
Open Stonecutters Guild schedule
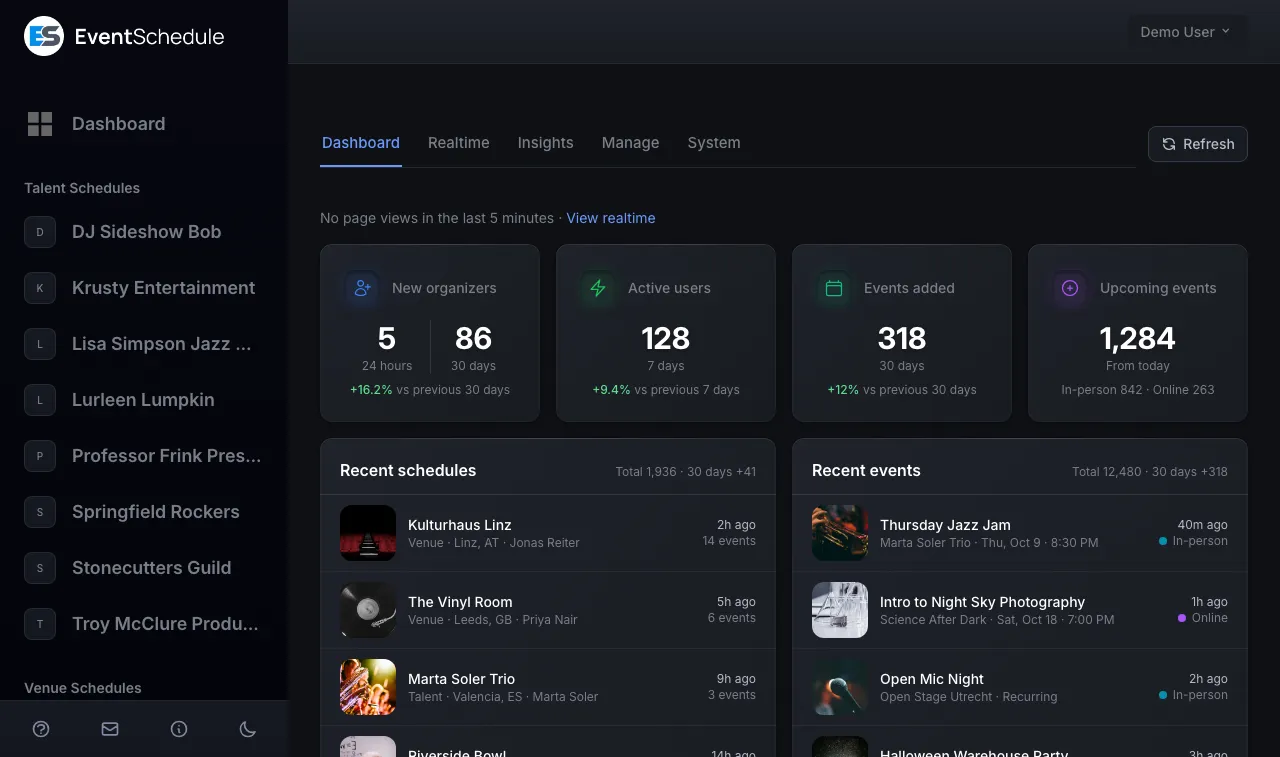point(151,568)
